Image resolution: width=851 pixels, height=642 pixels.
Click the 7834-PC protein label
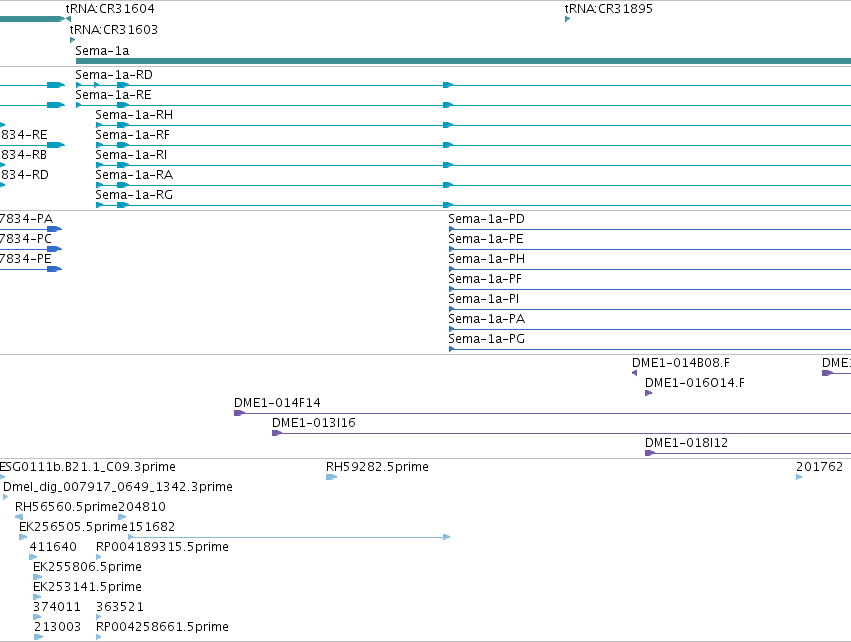coord(26,239)
